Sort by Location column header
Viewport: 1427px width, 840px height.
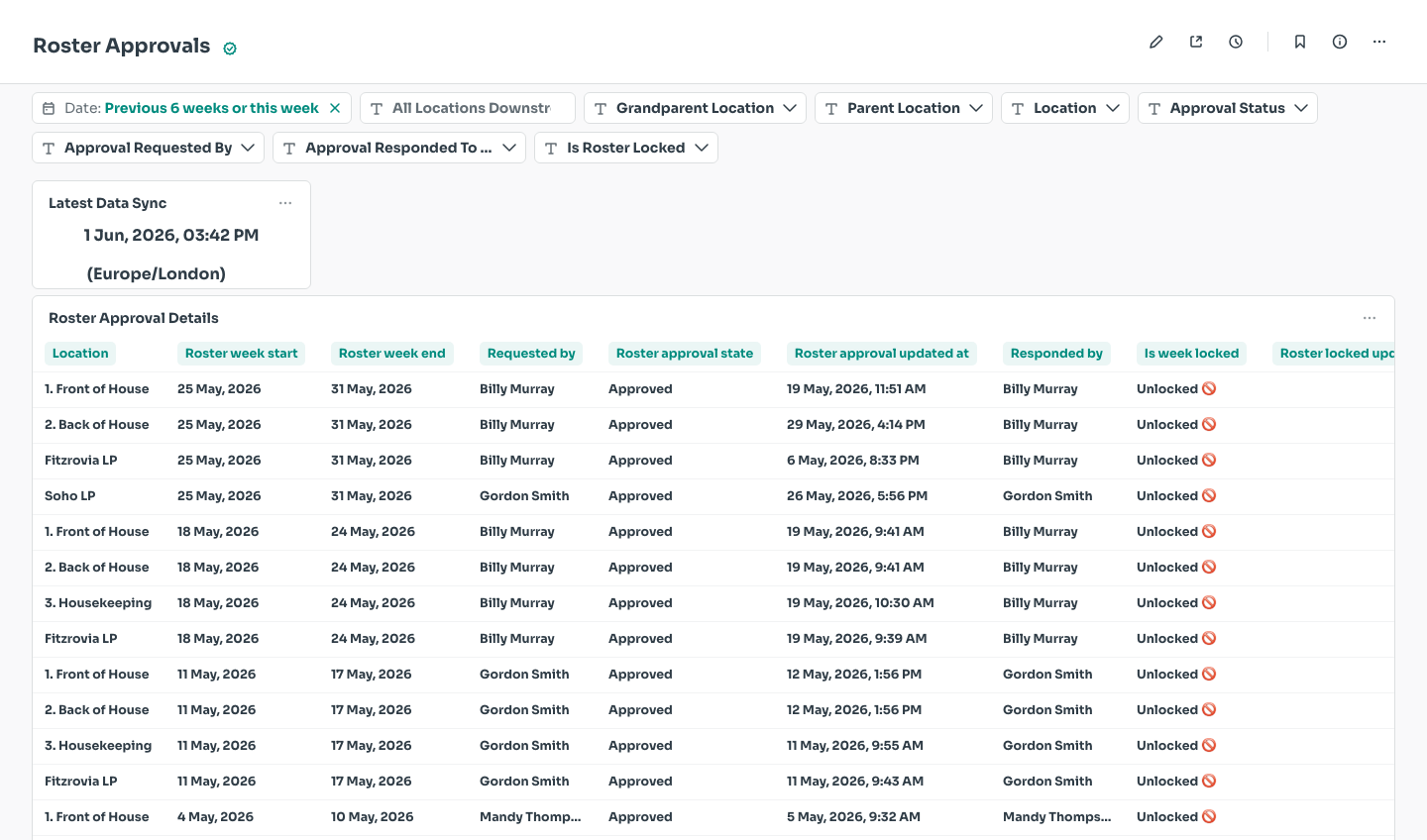(80, 353)
